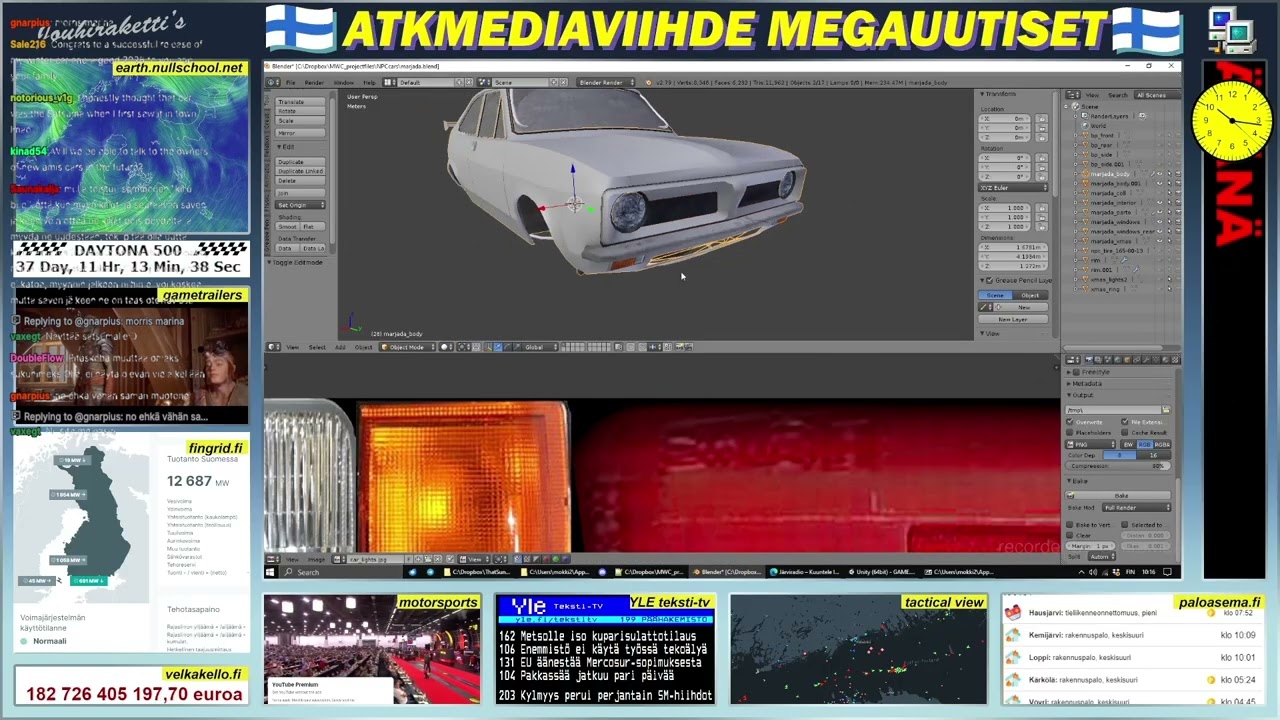
Task: Adjust the bake Margin value
Action: (x=1091, y=546)
